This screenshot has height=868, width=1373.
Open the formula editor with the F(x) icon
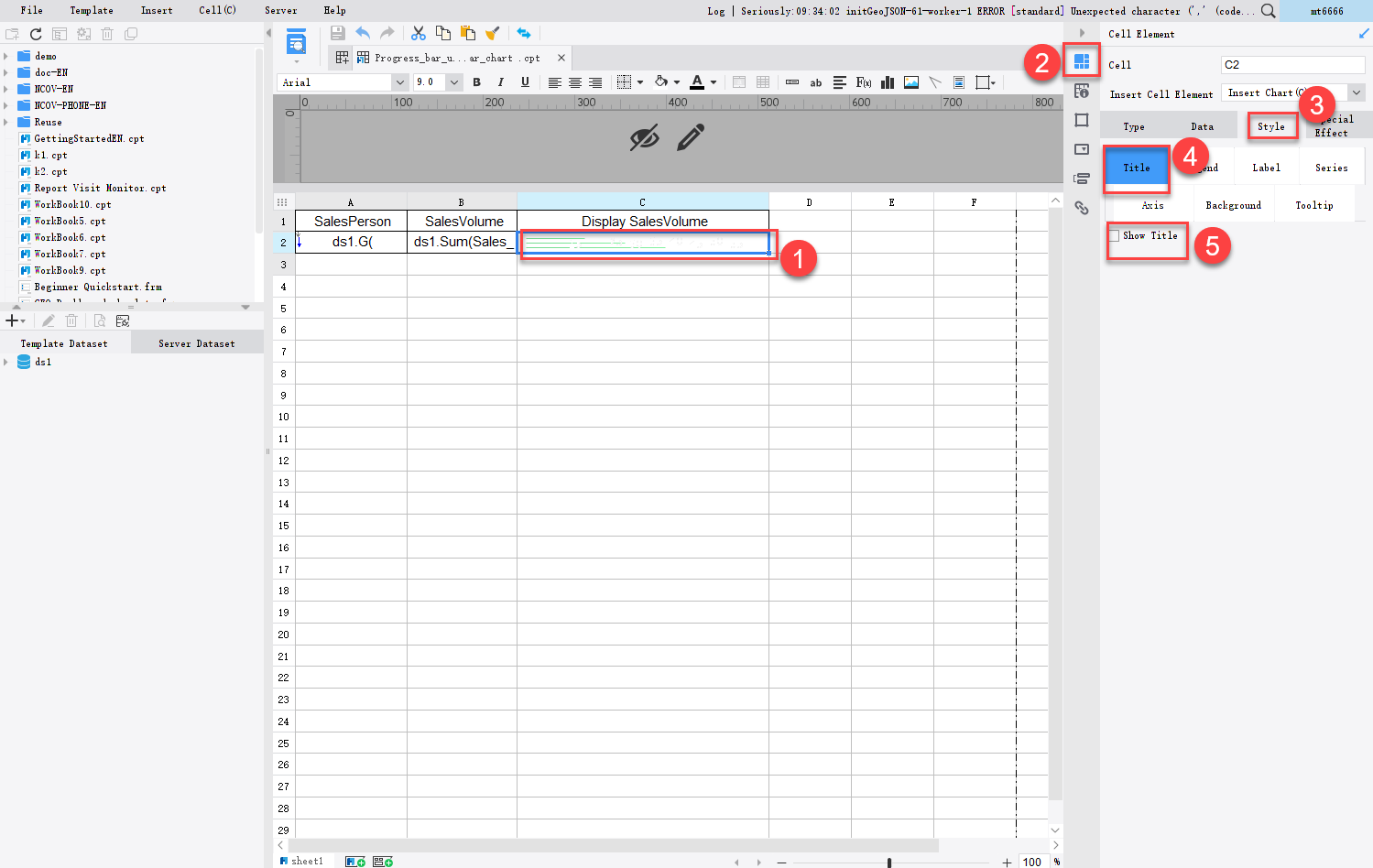(x=863, y=82)
